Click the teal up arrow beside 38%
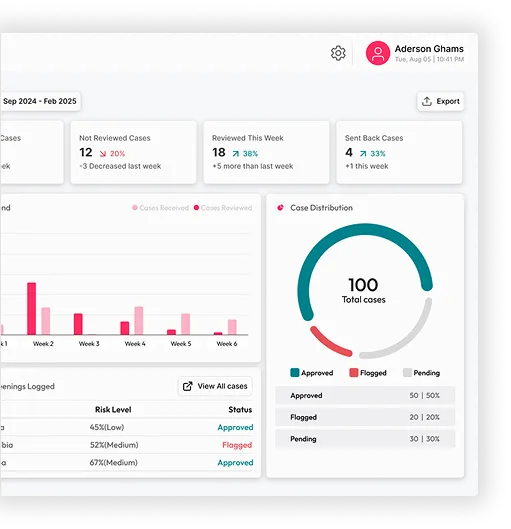The width and height of the screenshot is (511, 529). click(236, 154)
